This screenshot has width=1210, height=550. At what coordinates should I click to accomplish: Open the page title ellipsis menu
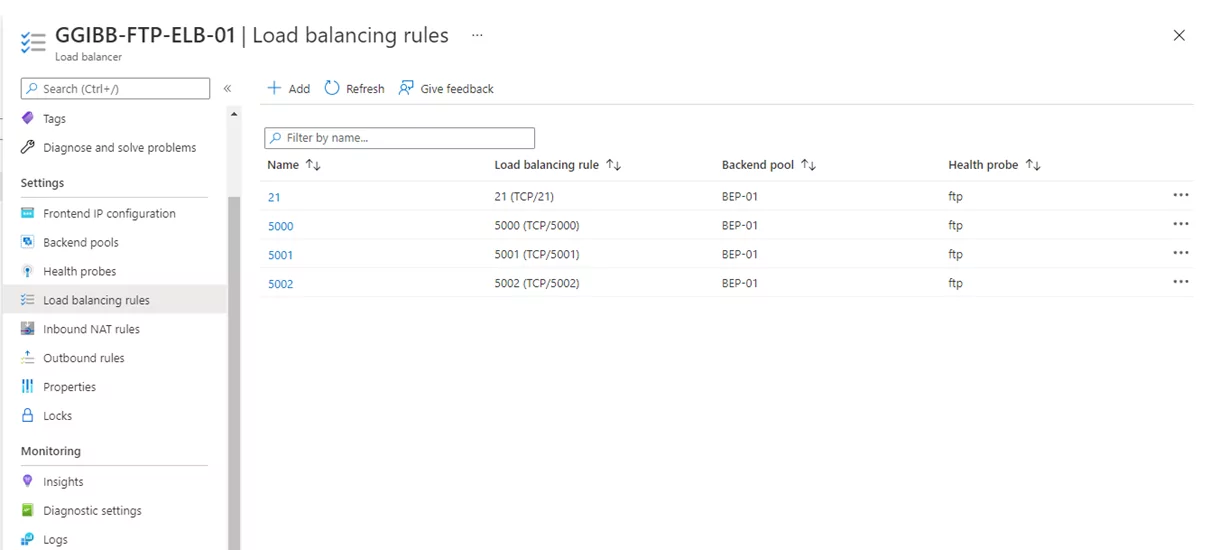coord(477,35)
